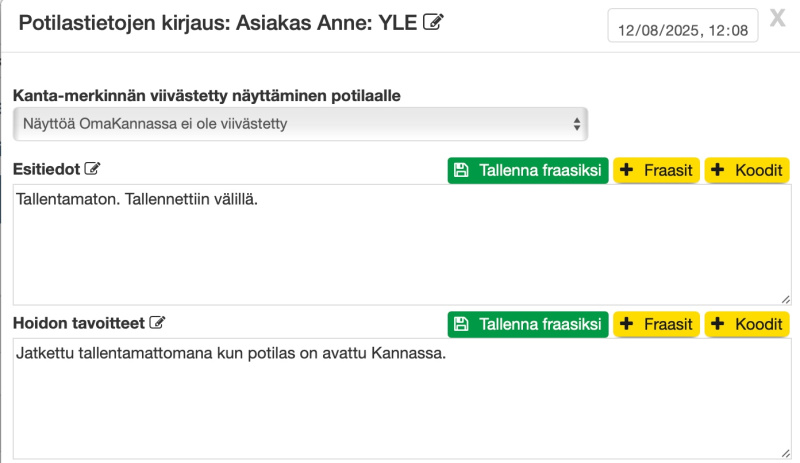Image resolution: width=800 pixels, height=463 pixels.
Task: Click the Hoidon tavoitteet text area resize handle
Action: pyautogui.click(x=784, y=453)
